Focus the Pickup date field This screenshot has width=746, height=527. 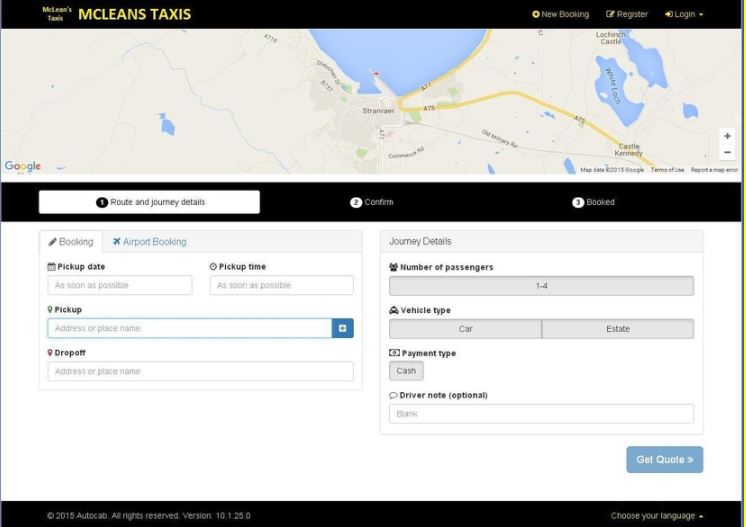coord(120,285)
